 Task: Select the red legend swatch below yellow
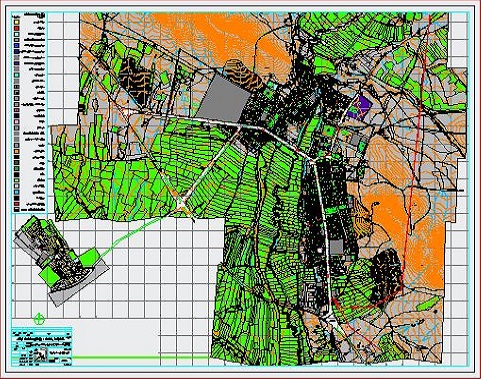point(17,28)
